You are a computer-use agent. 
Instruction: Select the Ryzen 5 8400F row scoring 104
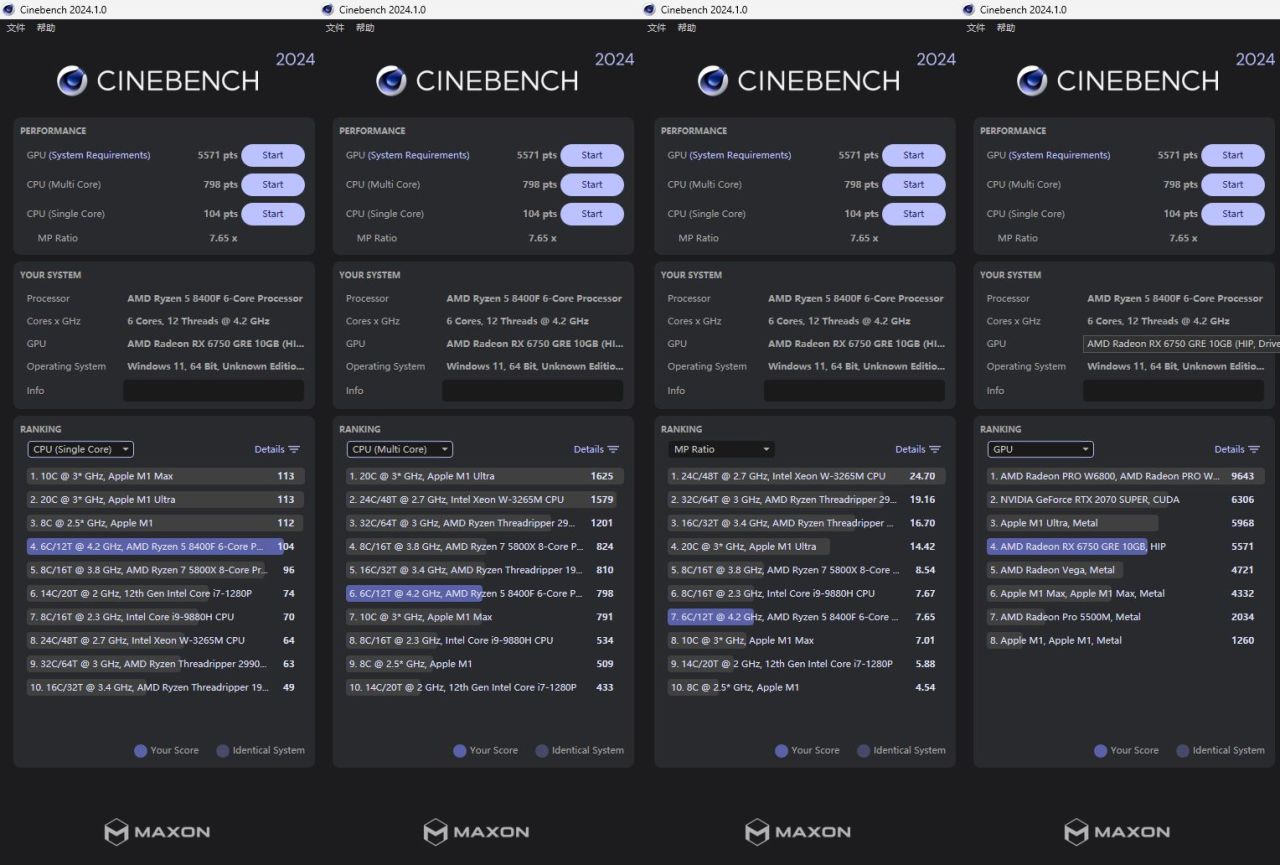(x=165, y=547)
